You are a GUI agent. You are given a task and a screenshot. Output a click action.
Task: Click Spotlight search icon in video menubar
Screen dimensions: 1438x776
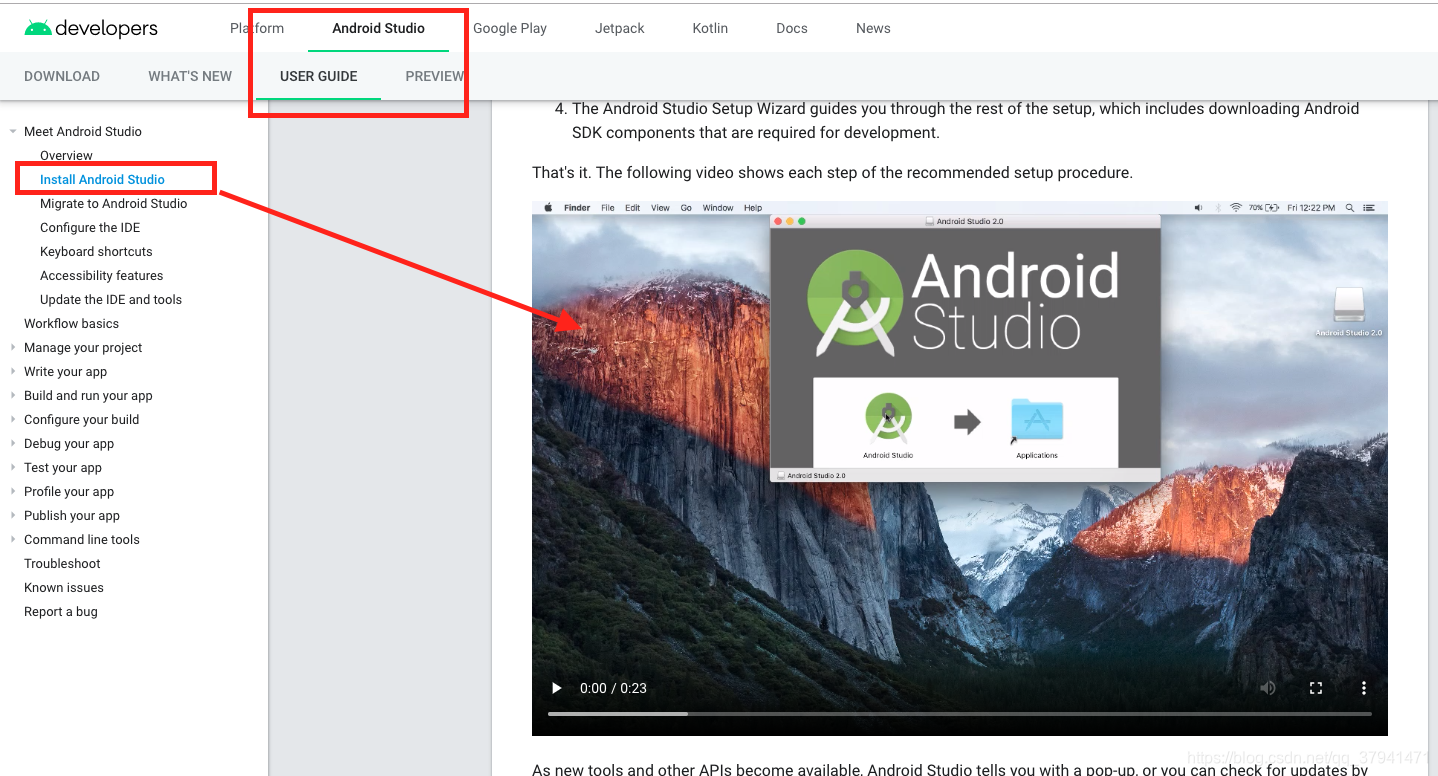tap(1350, 208)
